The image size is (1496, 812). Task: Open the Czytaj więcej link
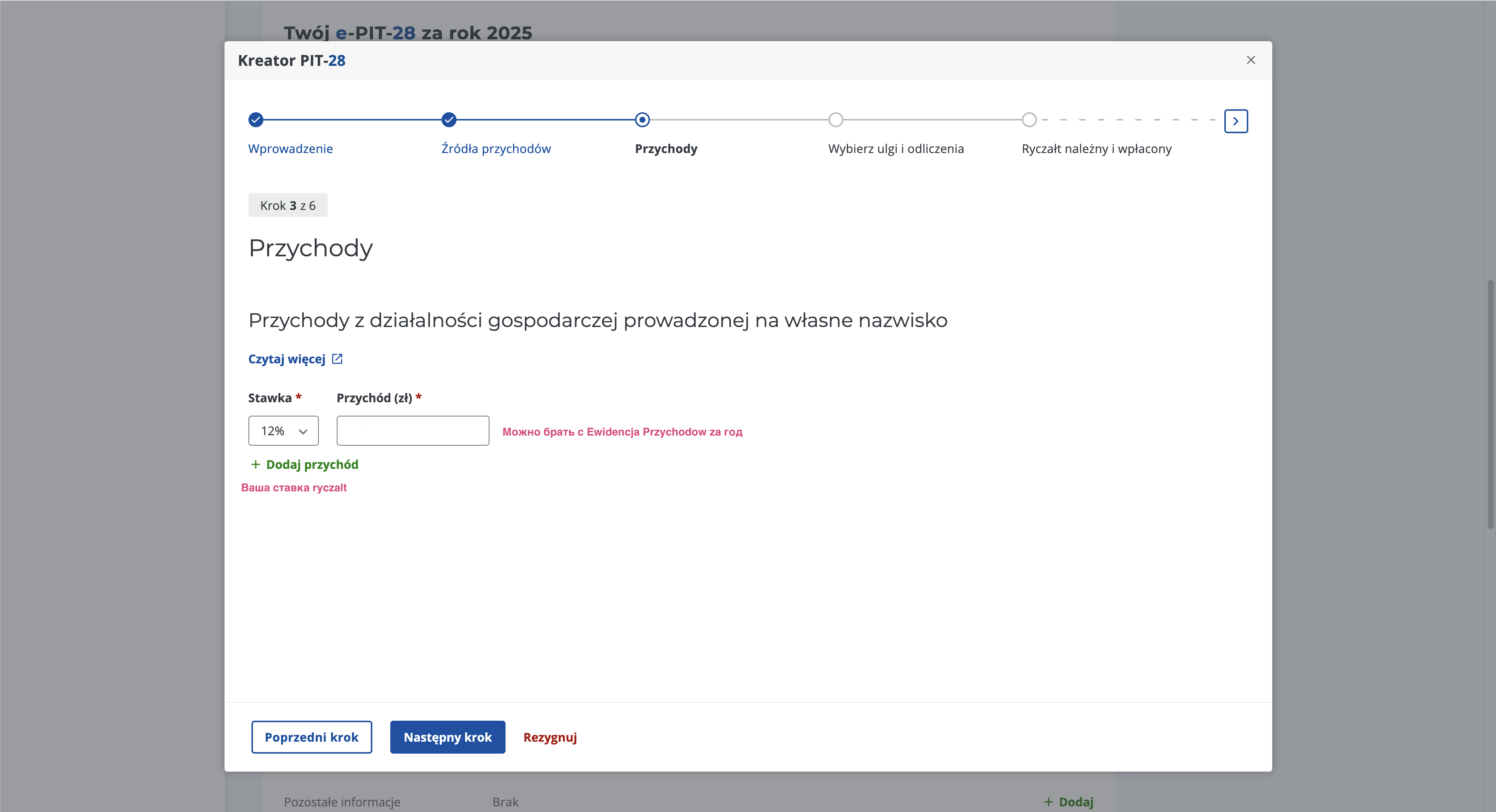[287, 359]
